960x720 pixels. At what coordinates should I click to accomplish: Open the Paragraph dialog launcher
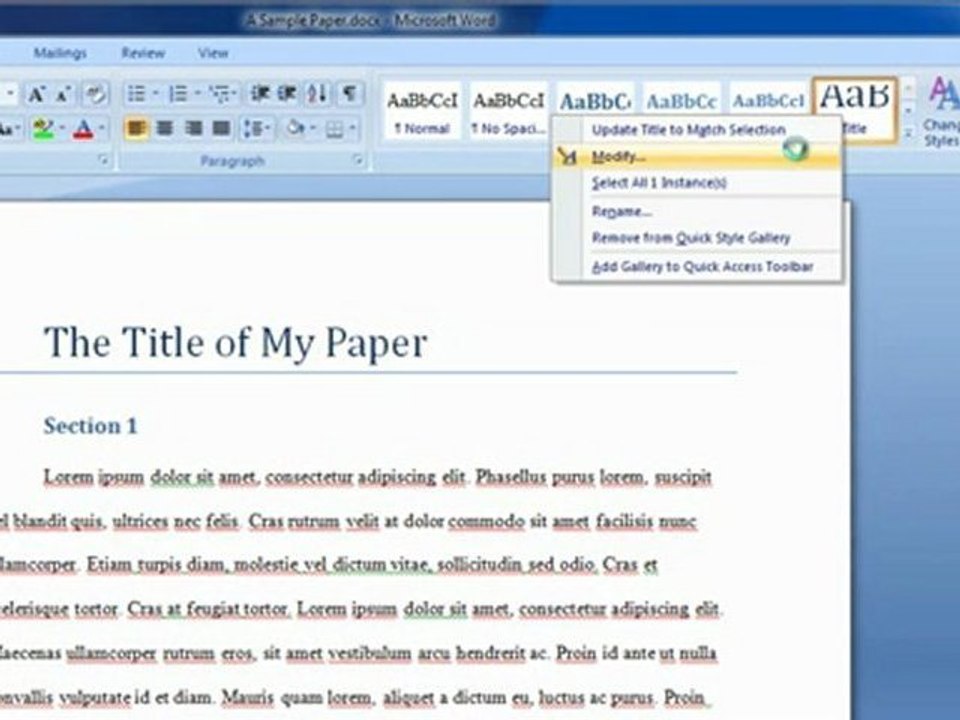coord(358,160)
